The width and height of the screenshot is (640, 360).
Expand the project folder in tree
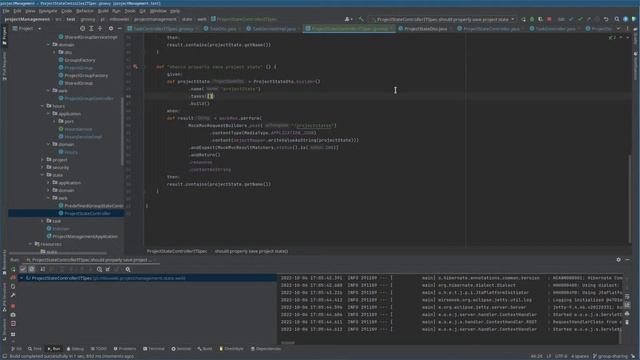(x=42, y=160)
